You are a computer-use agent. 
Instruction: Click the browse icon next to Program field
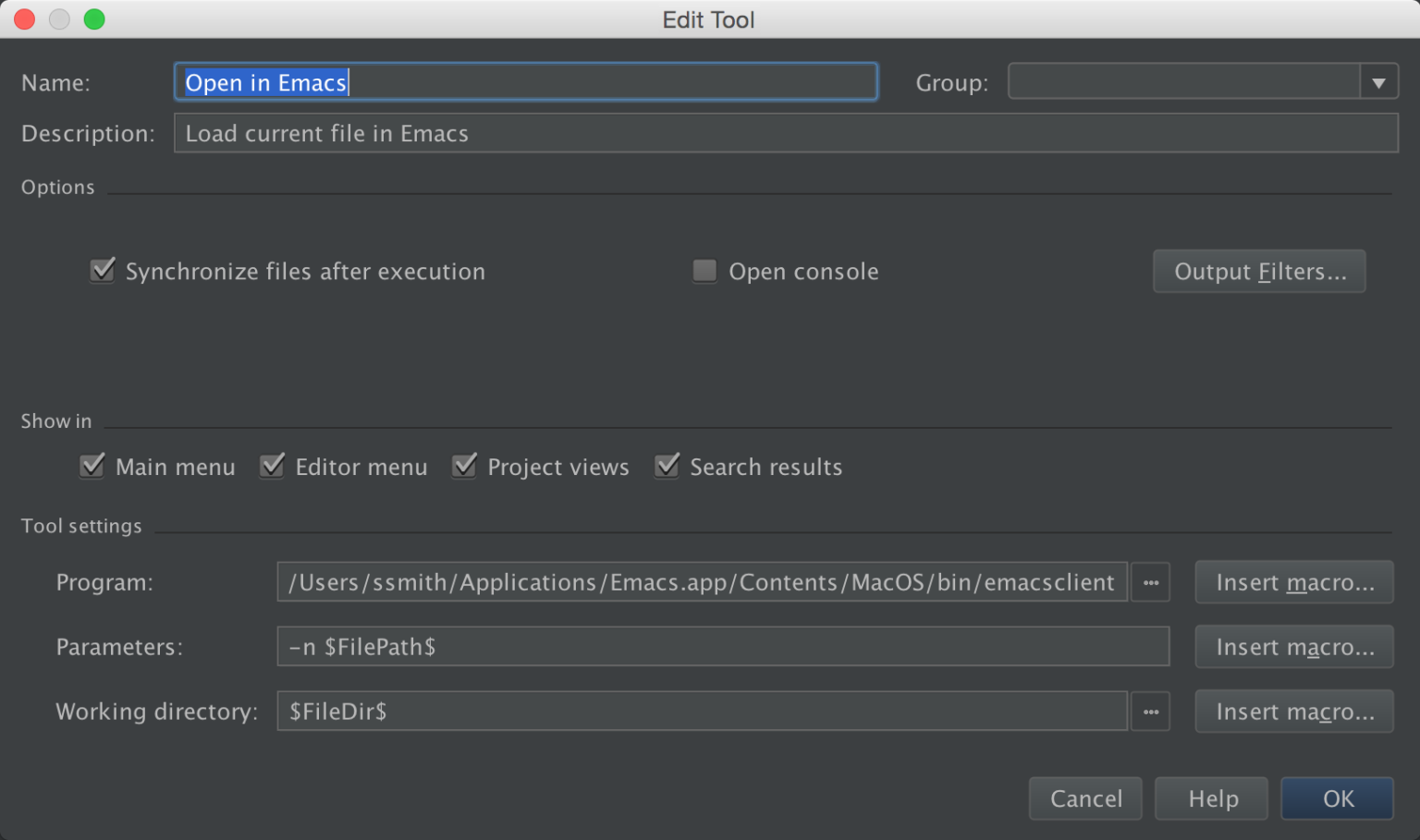point(1150,582)
